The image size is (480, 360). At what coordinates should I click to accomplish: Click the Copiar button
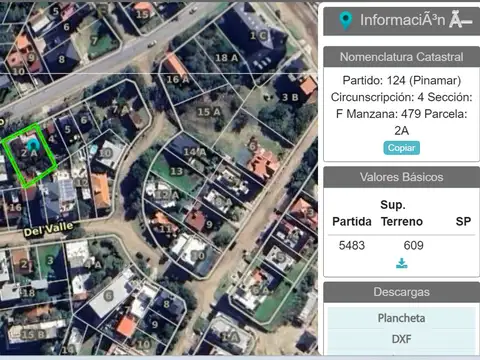click(401, 148)
